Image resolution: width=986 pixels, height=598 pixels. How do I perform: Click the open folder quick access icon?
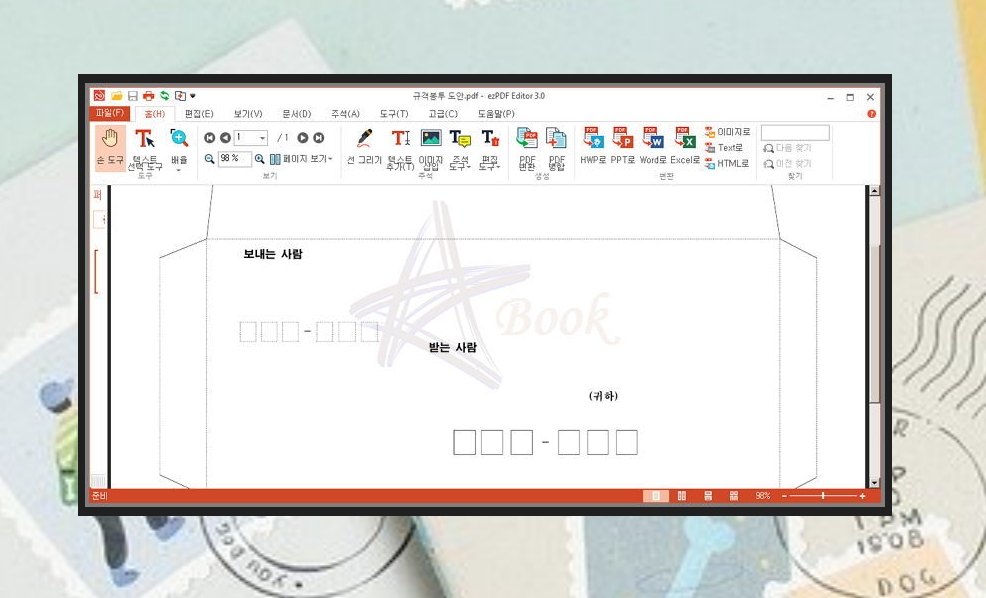point(117,96)
